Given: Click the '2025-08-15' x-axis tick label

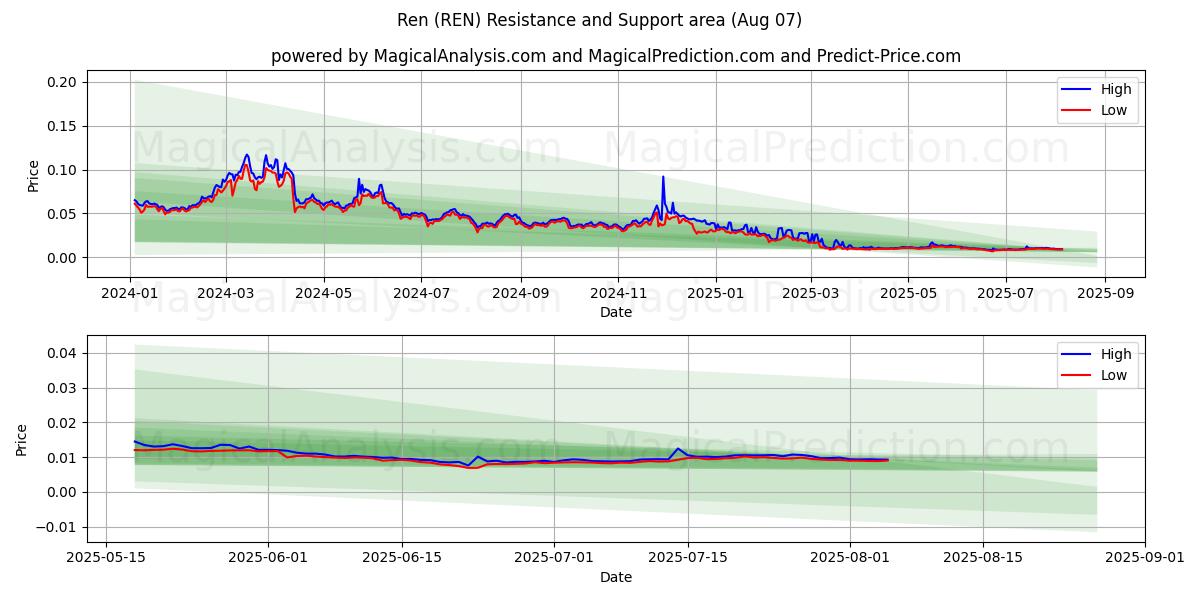Looking at the screenshot, I should click(983, 559).
